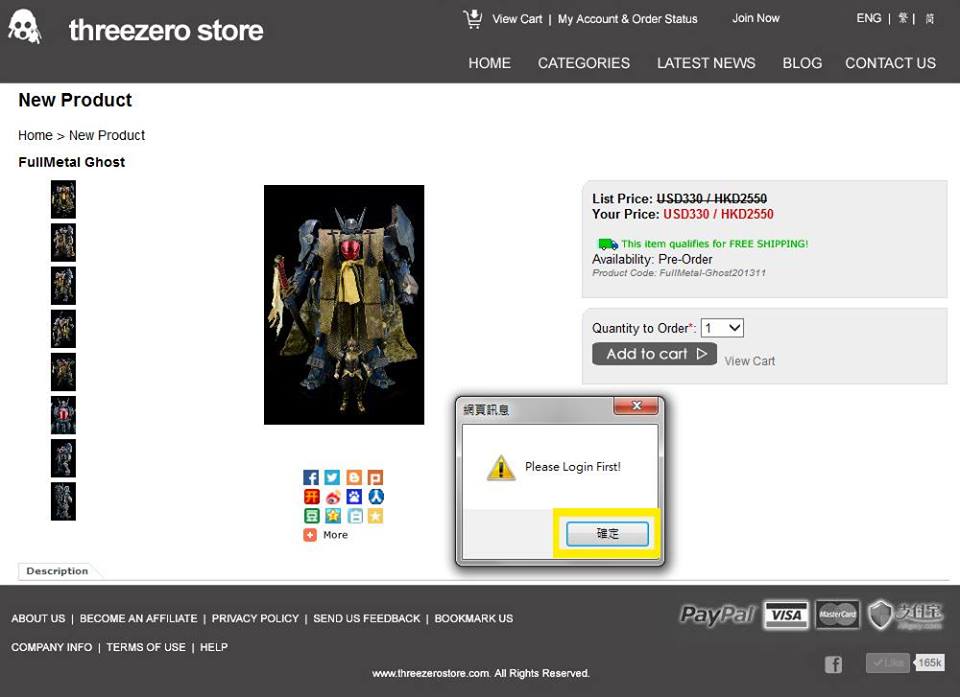
Task: Click the Join Now link
Action: coord(756,18)
